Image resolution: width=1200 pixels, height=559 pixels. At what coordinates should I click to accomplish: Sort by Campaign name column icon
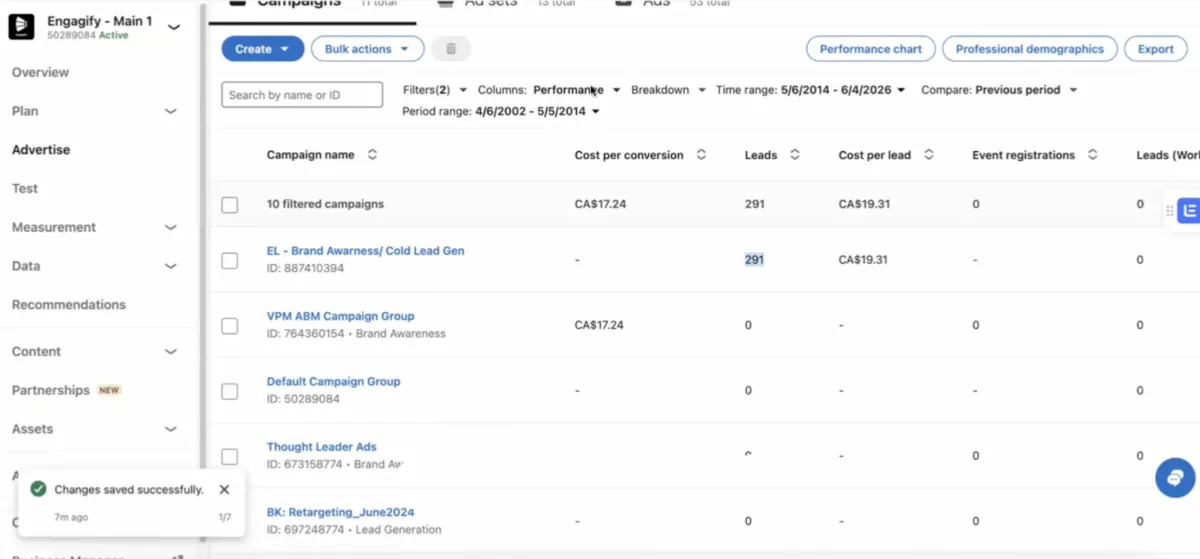coord(373,155)
